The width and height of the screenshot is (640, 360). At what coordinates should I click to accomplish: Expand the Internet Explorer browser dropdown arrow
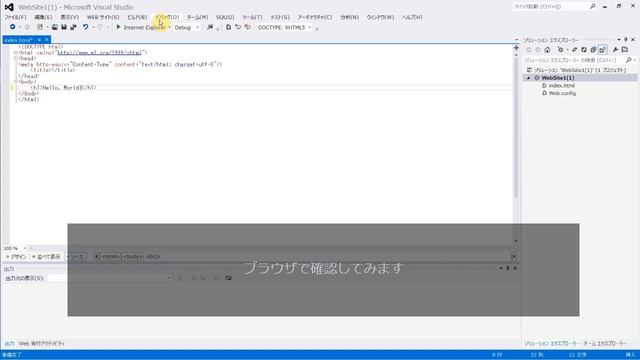[170, 27]
